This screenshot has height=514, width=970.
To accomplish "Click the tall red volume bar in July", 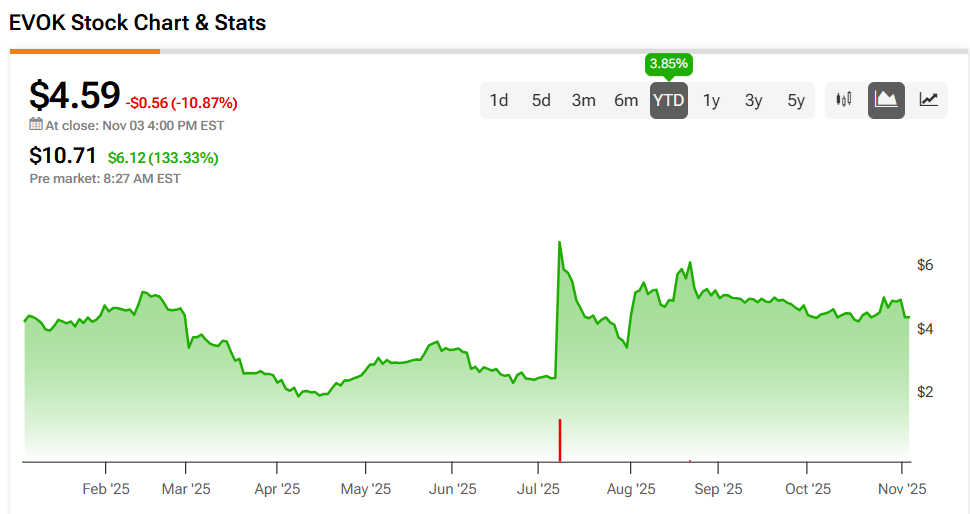I will [x=560, y=440].
